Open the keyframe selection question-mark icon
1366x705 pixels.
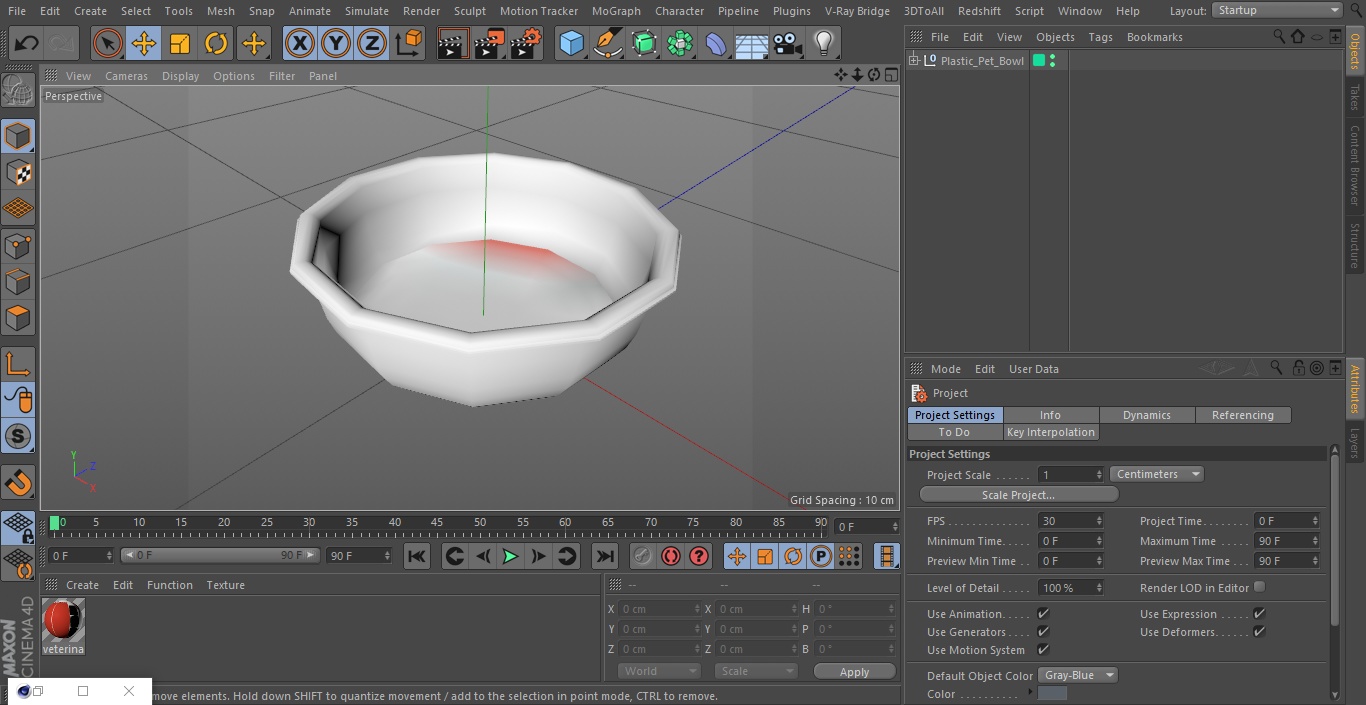tap(699, 556)
